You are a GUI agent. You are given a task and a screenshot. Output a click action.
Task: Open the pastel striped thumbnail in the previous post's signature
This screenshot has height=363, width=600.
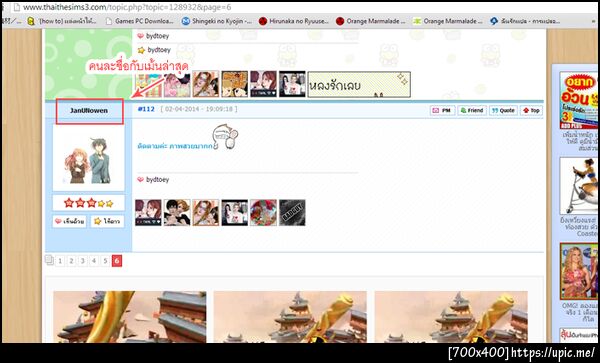[148, 85]
